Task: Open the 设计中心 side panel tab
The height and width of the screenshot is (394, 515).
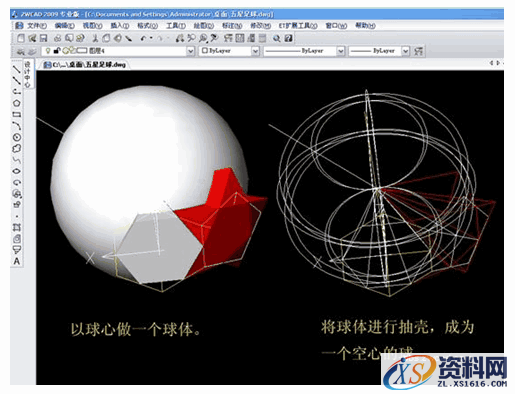Action: click(x=28, y=74)
